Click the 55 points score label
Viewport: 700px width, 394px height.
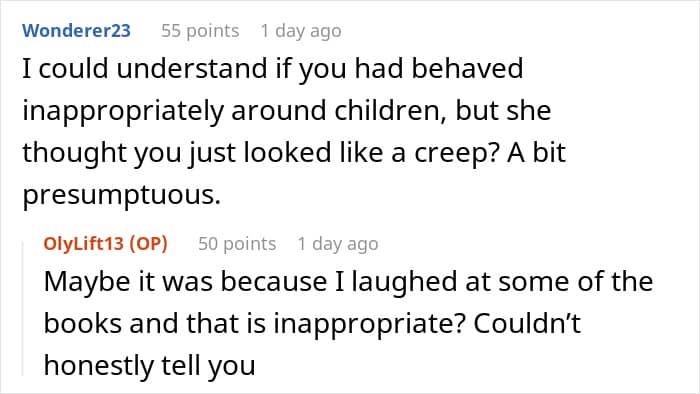point(200,31)
